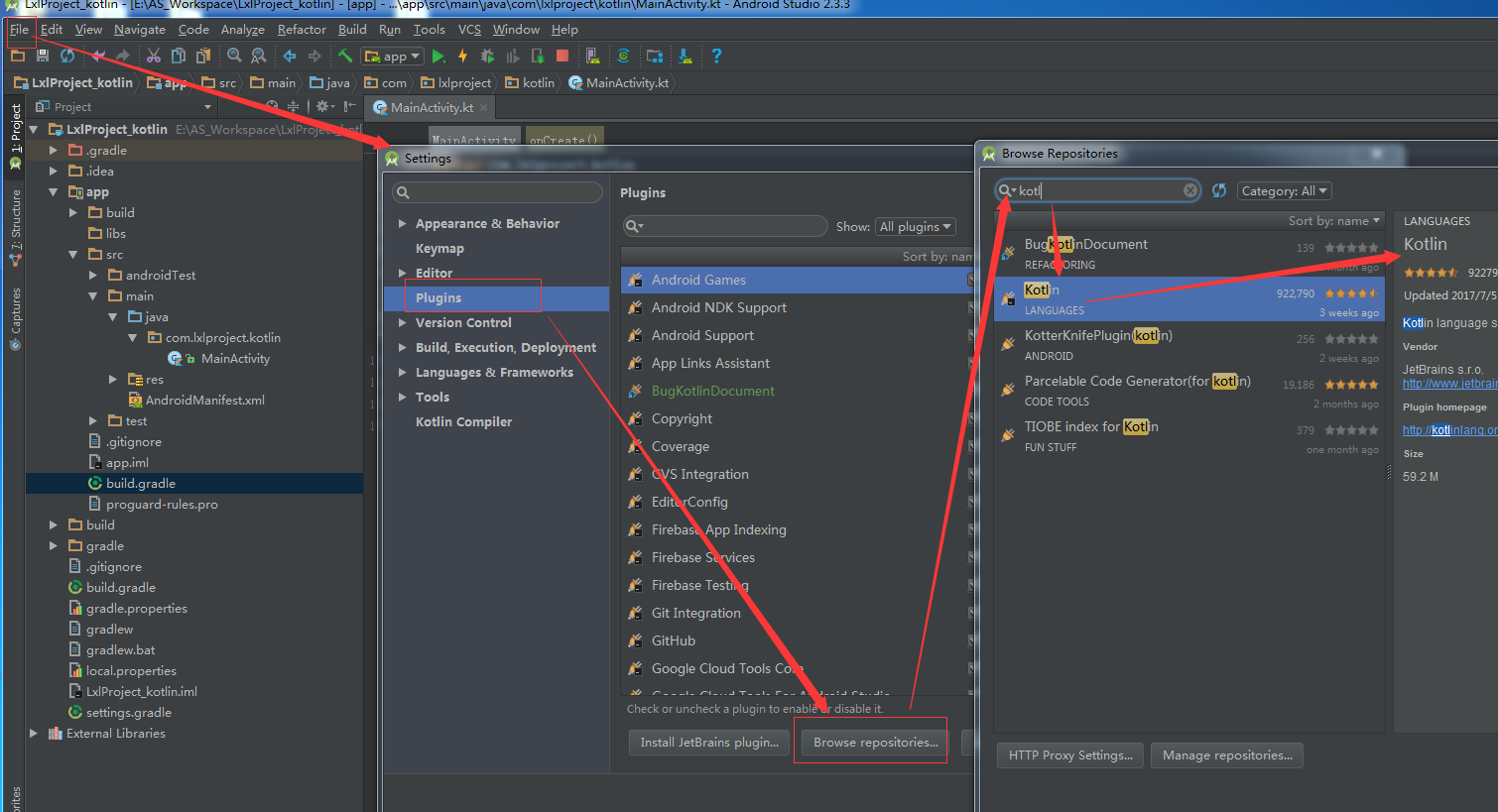Screen dimensions: 1498x812
Task: Reload plugin list in Browse Repositories
Action: click(1219, 190)
